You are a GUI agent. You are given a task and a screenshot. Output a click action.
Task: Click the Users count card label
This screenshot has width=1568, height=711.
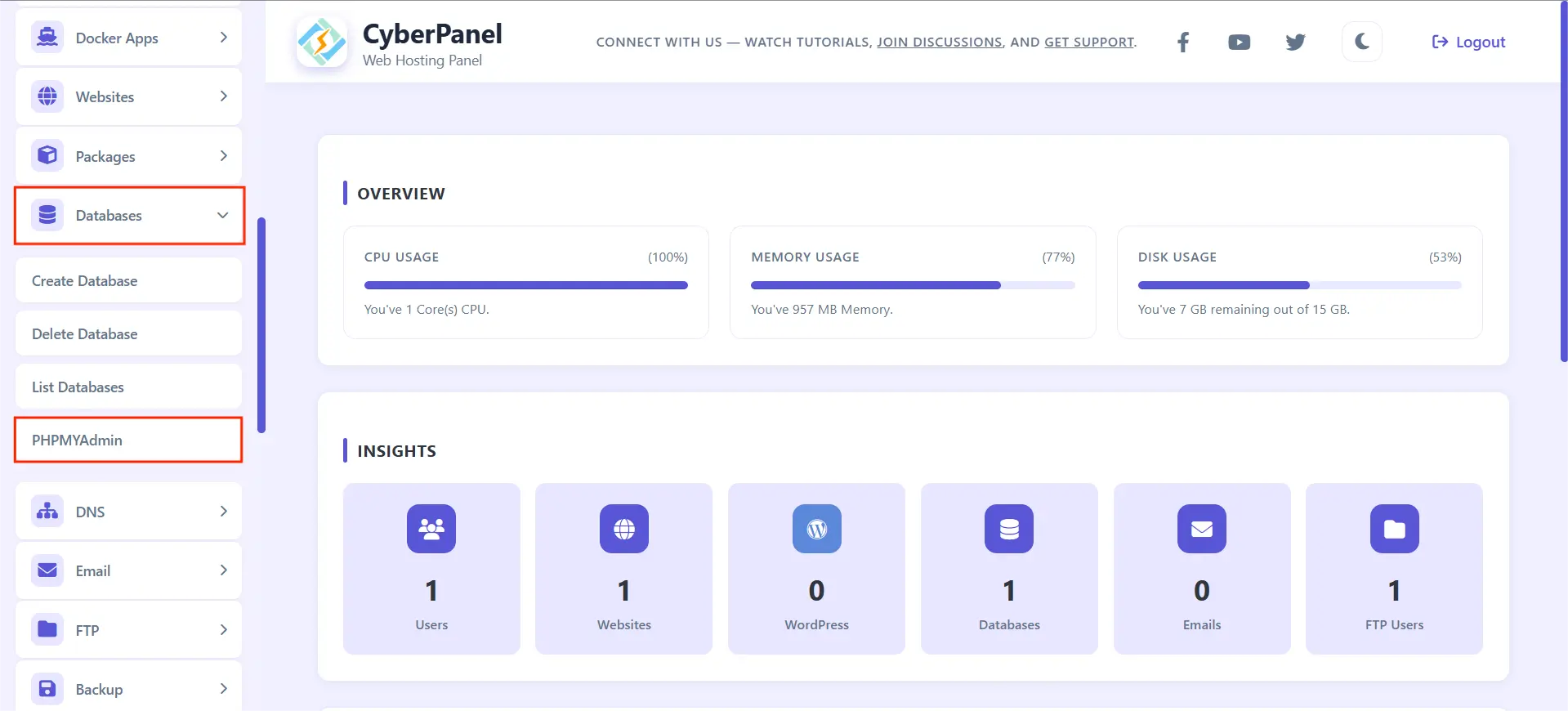tap(431, 624)
